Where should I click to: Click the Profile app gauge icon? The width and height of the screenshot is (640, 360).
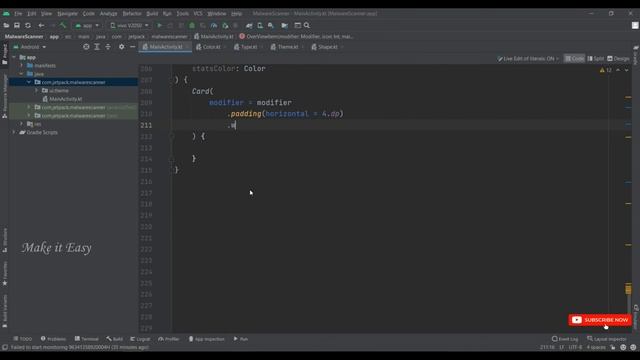(214, 25)
